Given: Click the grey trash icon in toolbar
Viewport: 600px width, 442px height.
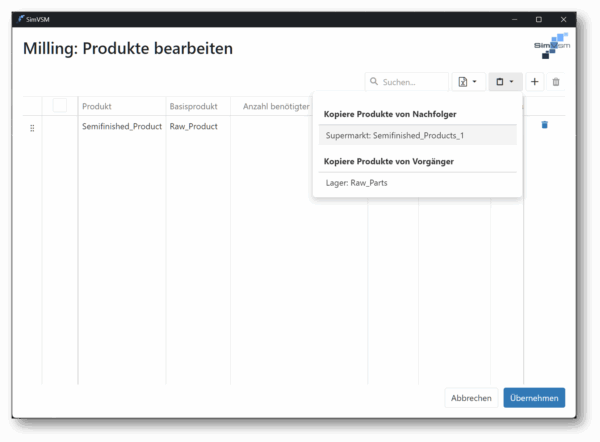Looking at the screenshot, I should pos(556,81).
